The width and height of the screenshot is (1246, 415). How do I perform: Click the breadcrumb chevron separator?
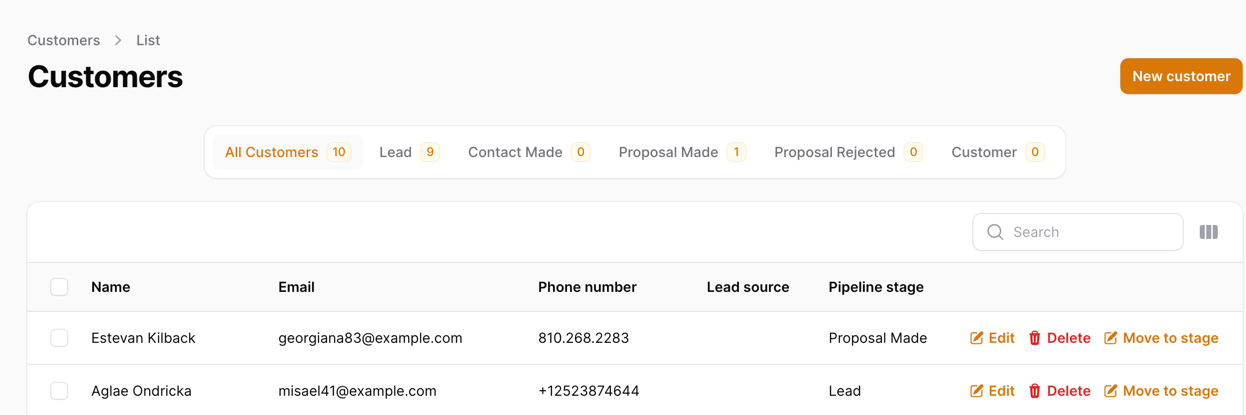[118, 41]
